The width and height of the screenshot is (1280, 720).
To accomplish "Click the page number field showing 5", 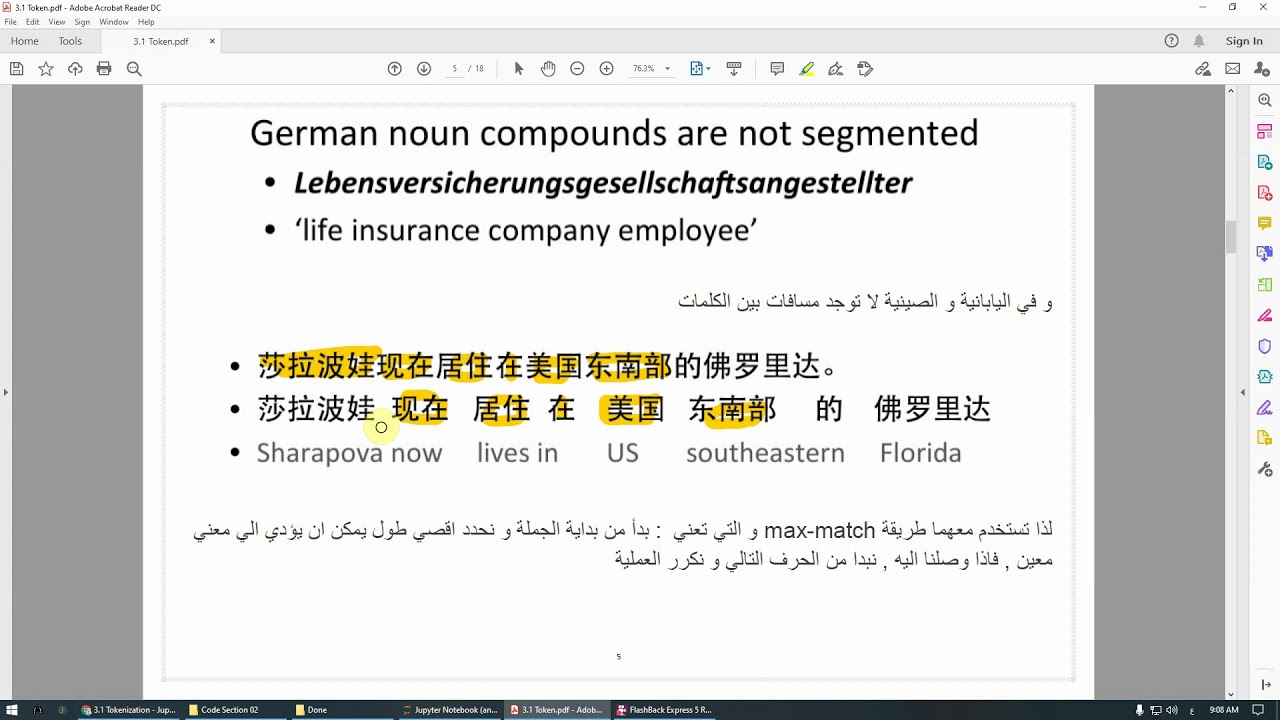I will [454, 69].
